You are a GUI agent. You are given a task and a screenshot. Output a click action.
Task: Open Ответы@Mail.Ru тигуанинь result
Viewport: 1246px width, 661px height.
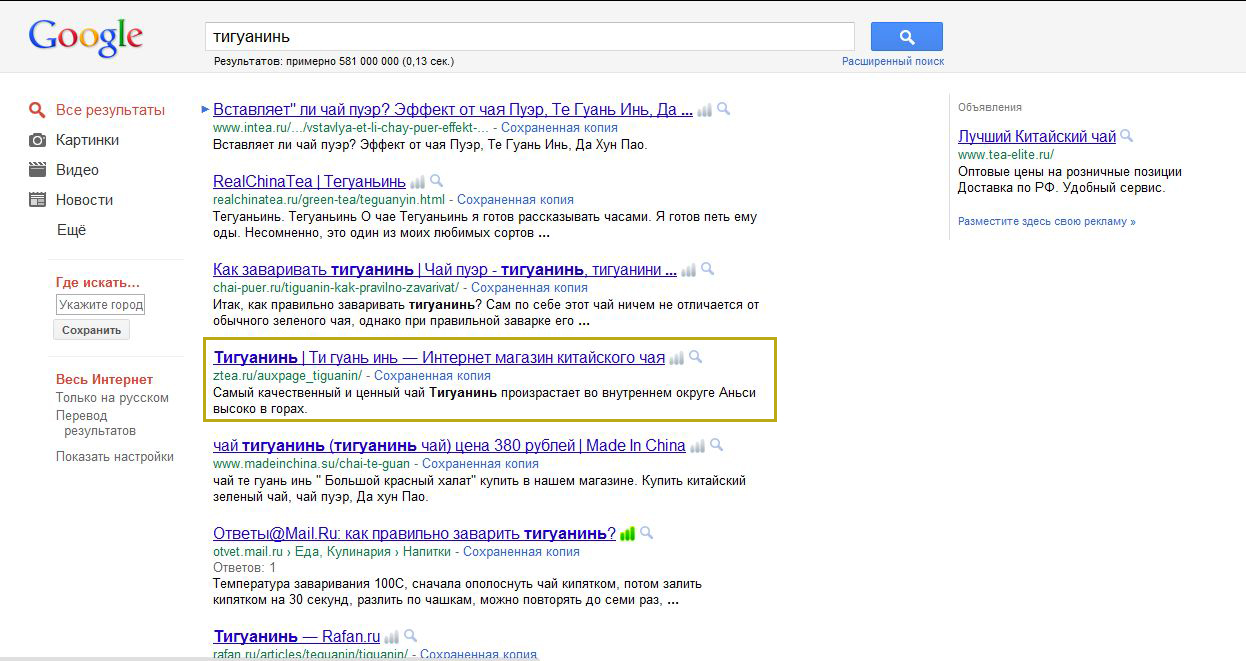click(414, 534)
